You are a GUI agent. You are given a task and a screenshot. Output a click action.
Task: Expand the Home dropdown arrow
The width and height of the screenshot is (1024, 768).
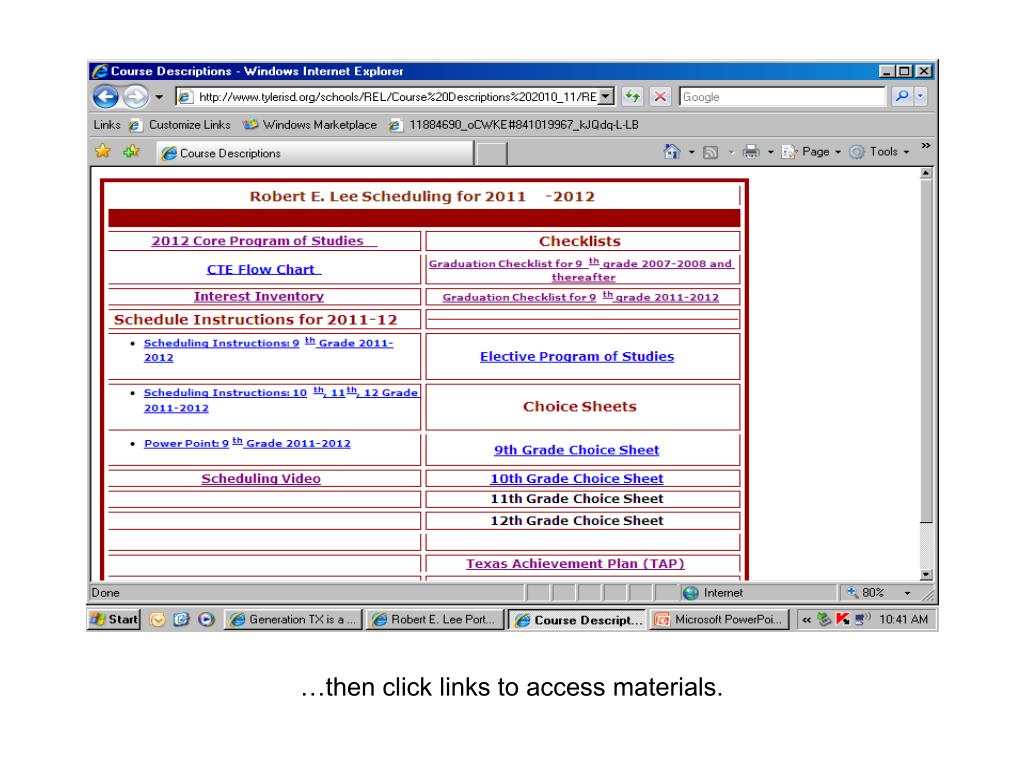pyautogui.click(x=692, y=152)
